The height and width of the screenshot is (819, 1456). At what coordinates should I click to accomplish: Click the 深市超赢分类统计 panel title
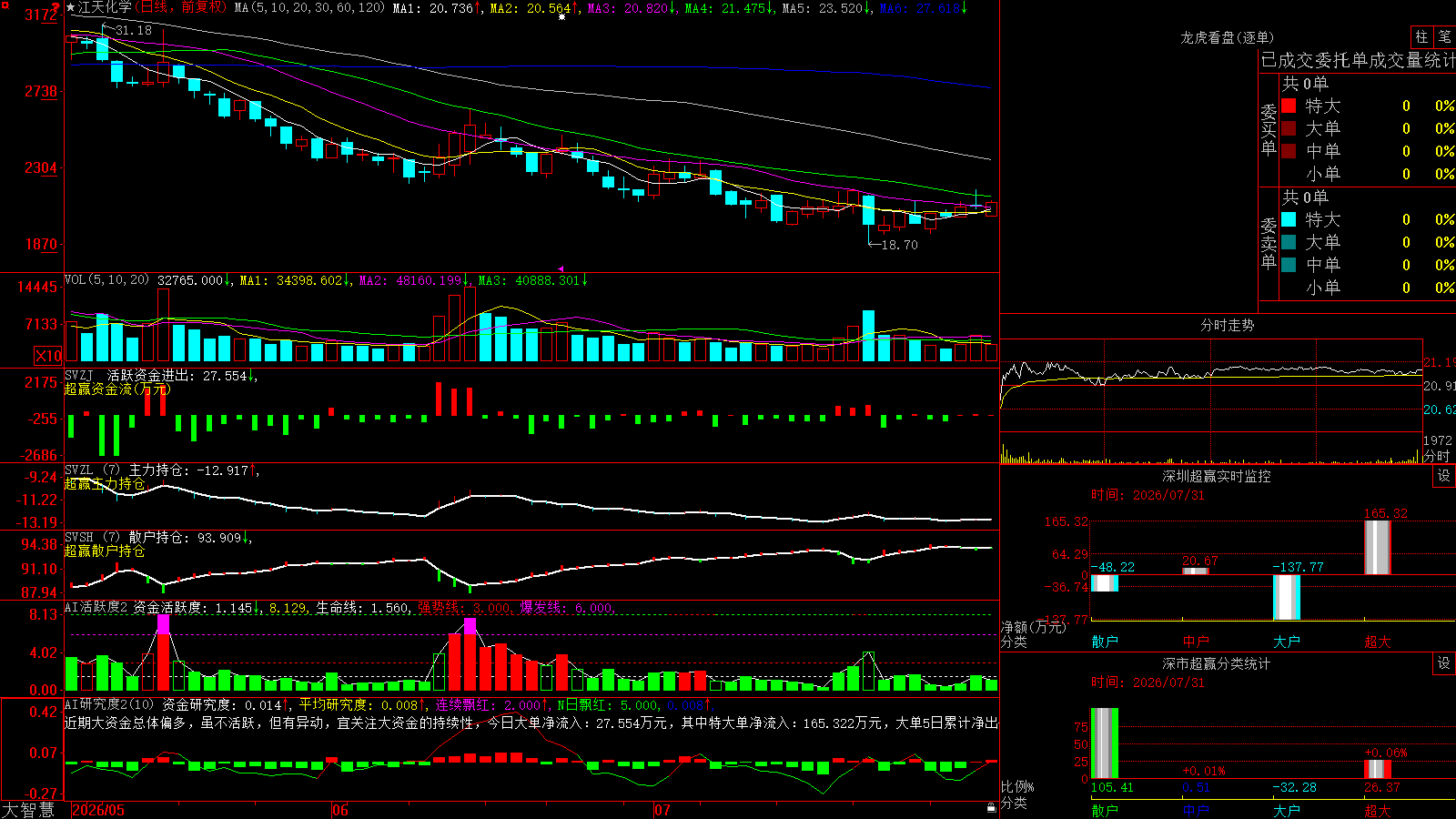coord(1216,664)
